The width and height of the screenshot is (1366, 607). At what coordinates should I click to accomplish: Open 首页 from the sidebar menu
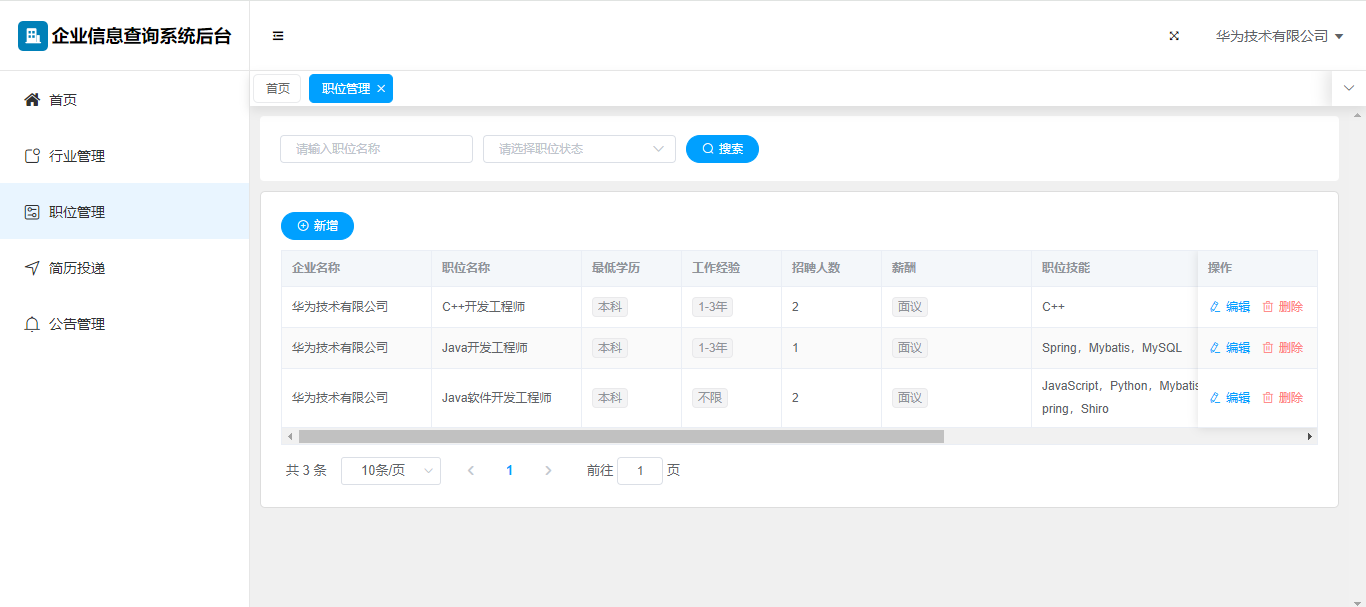pos(63,100)
